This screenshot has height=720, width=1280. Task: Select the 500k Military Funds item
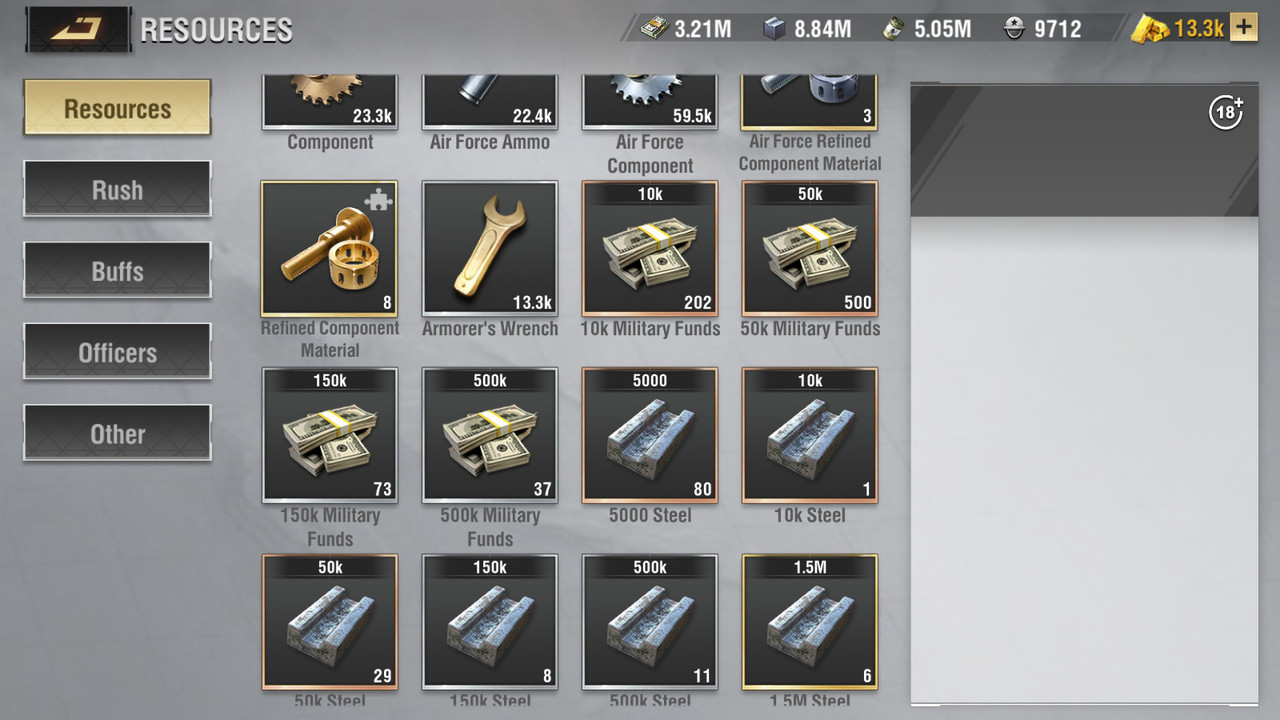pyautogui.click(x=490, y=435)
